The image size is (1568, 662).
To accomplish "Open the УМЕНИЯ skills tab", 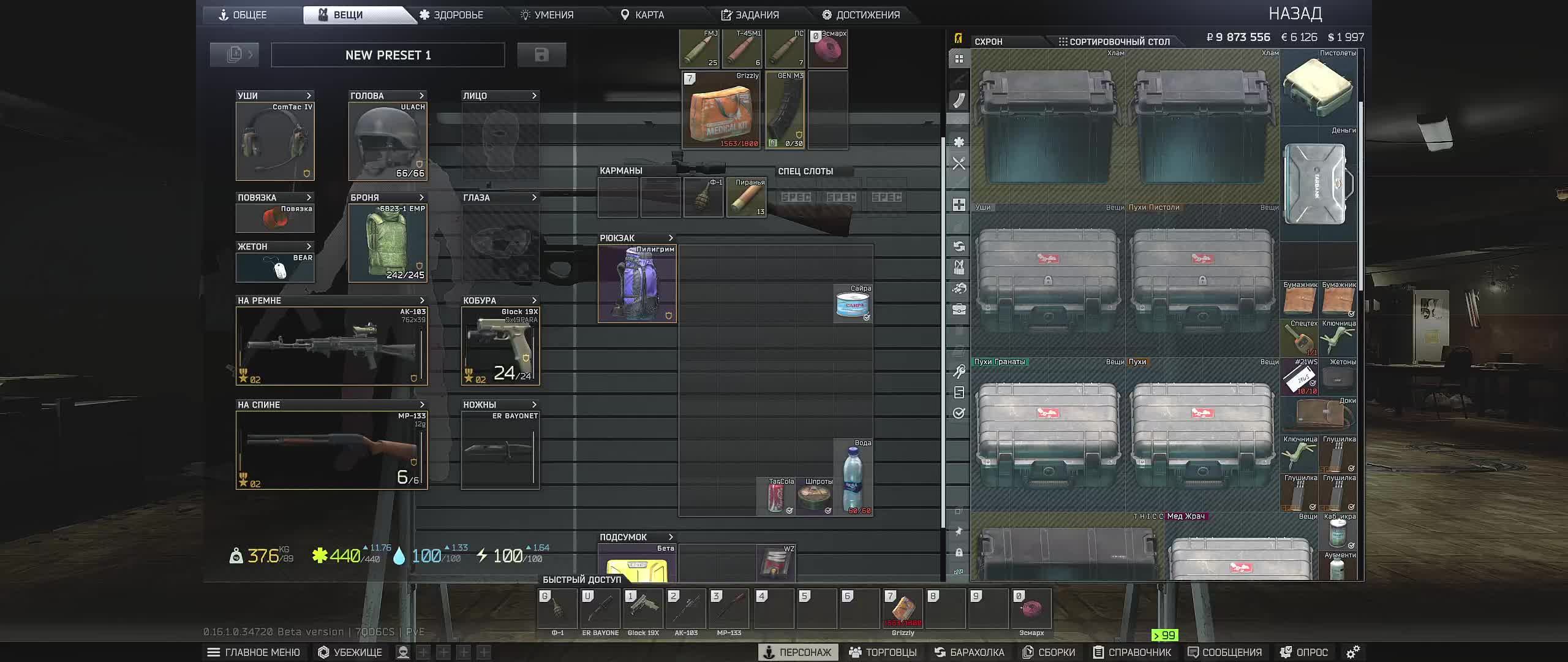I will [x=547, y=15].
